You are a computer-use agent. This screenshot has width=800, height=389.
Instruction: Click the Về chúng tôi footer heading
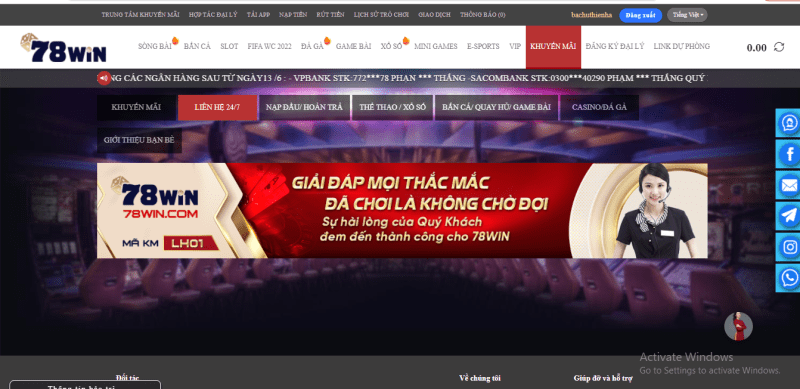[x=480, y=378]
